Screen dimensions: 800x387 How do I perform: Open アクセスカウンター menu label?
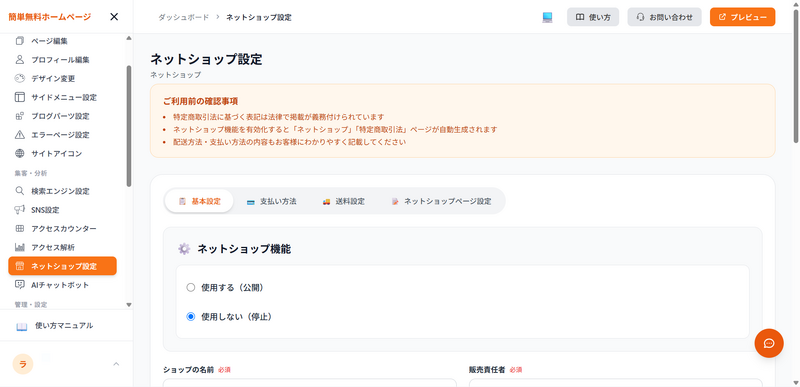click(x=64, y=228)
